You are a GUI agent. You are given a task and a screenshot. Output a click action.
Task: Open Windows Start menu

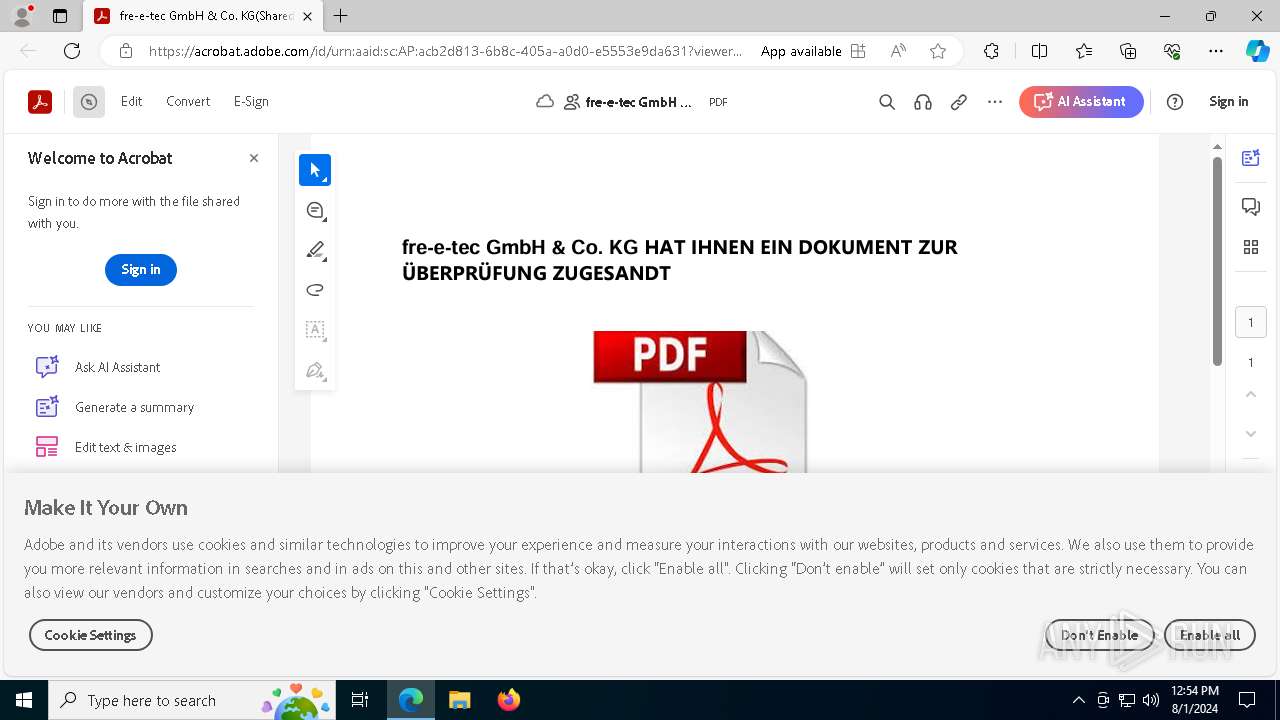coord(24,700)
